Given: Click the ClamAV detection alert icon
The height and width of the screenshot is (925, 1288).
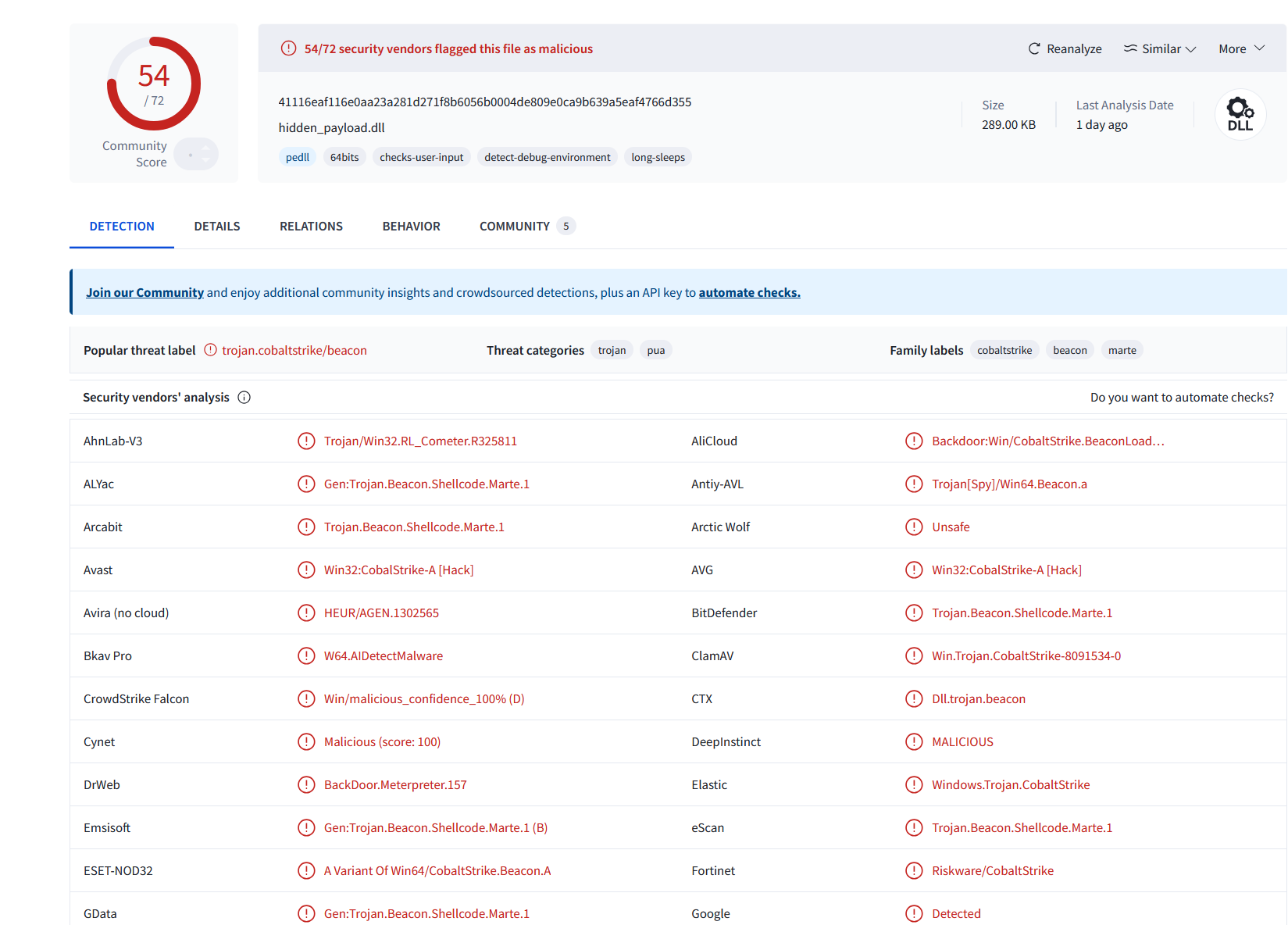Looking at the screenshot, I should (914, 655).
